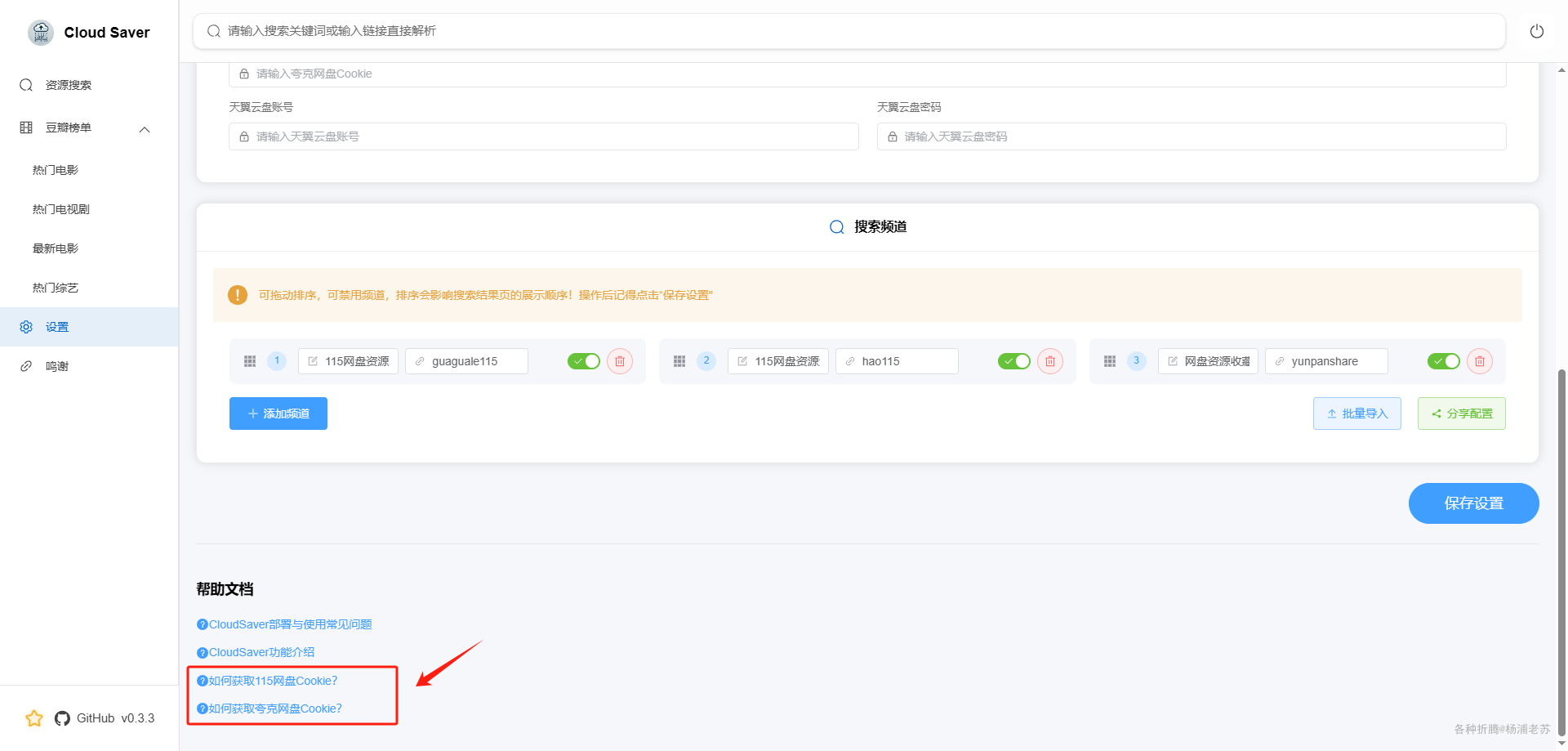Open CloudSaver部署与使用常见问题 help link
The height and width of the screenshot is (751, 1568).
tap(290, 624)
